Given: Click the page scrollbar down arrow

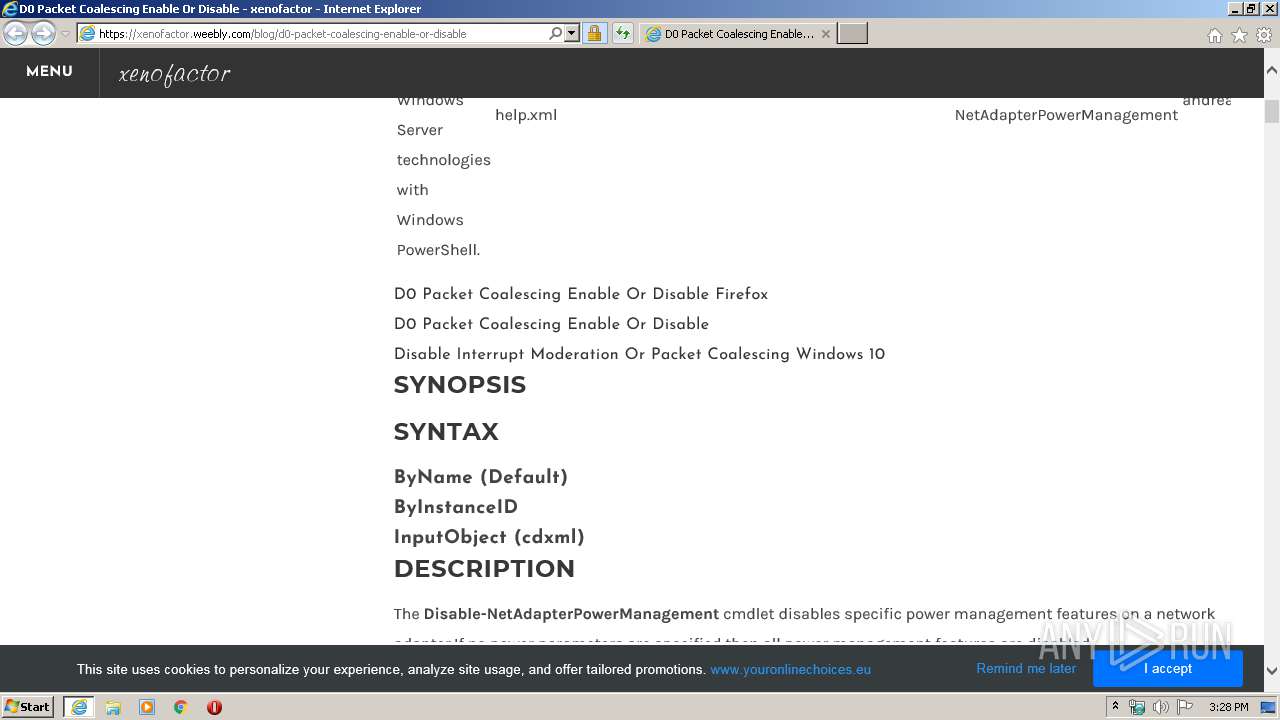Looking at the screenshot, I should coord(1272,671).
